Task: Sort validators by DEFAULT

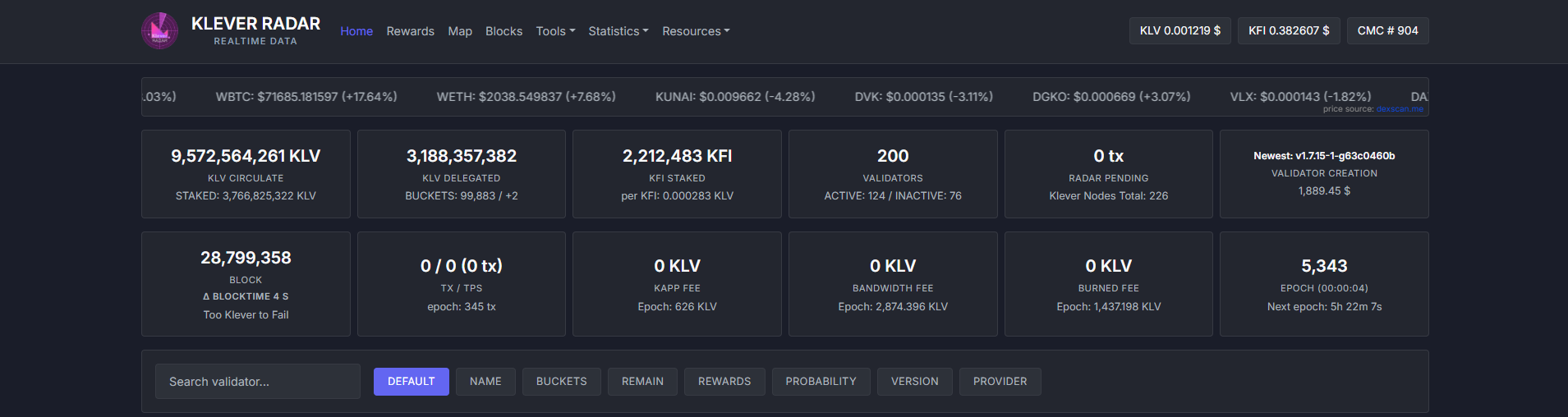Action: click(412, 382)
